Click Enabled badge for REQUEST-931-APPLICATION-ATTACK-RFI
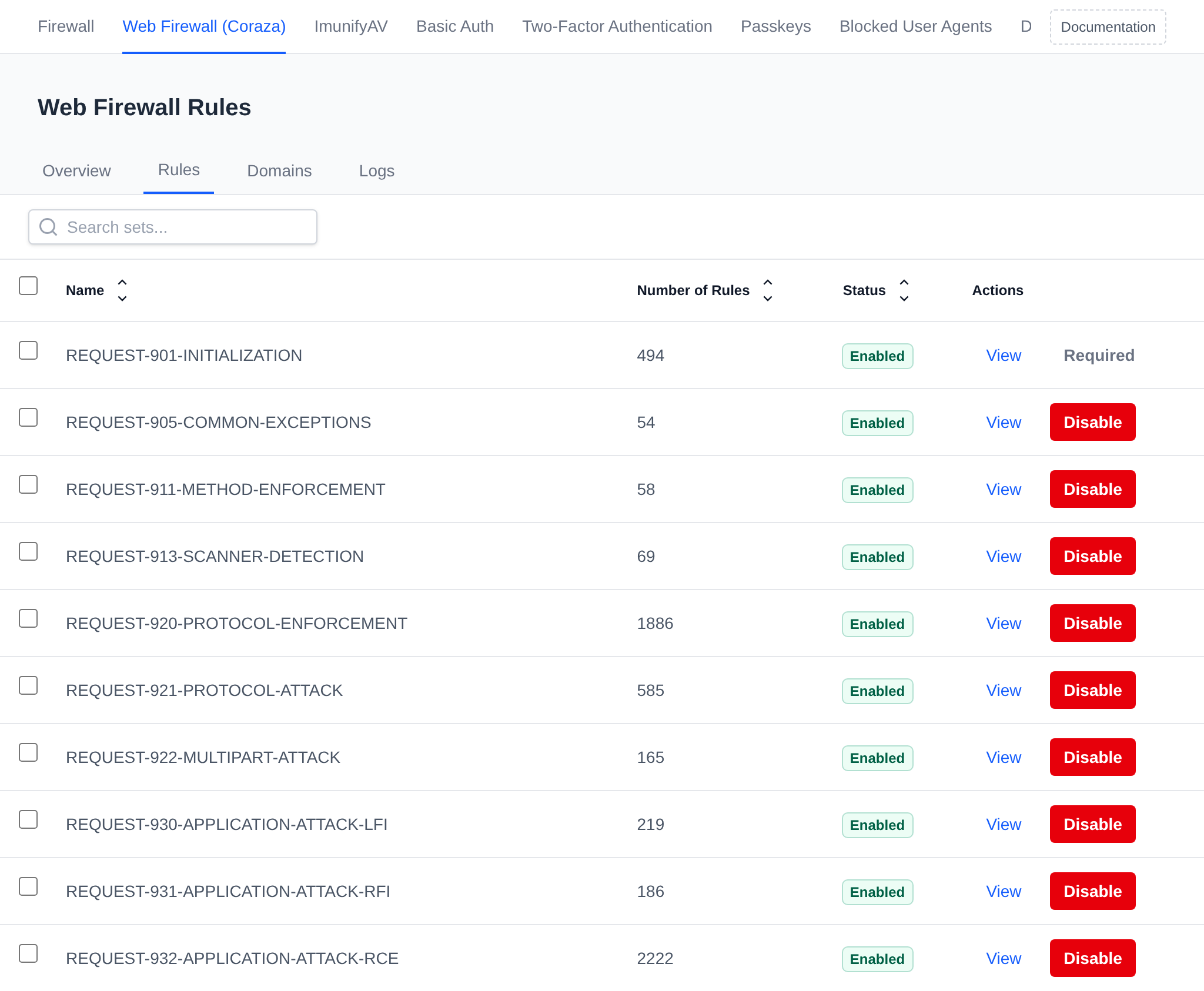The image size is (1204, 991). click(x=878, y=892)
